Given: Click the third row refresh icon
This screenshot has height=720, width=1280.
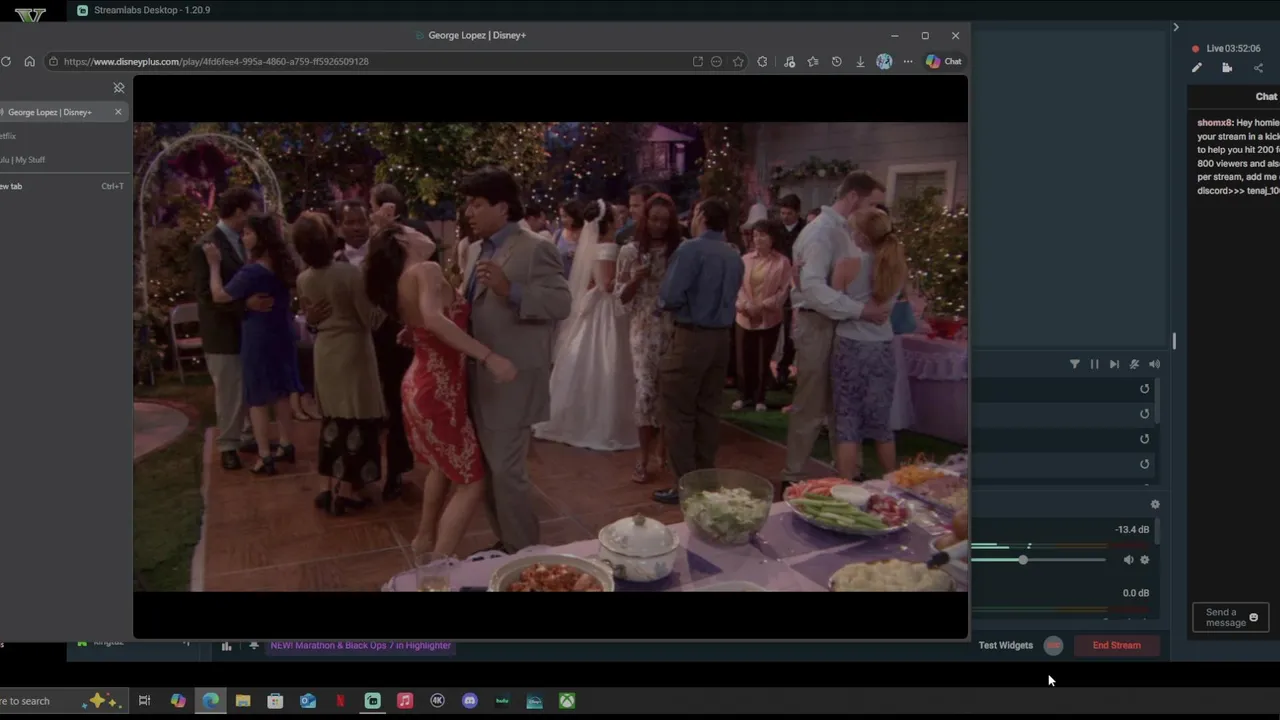Looking at the screenshot, I should [x=1145, y=439].
